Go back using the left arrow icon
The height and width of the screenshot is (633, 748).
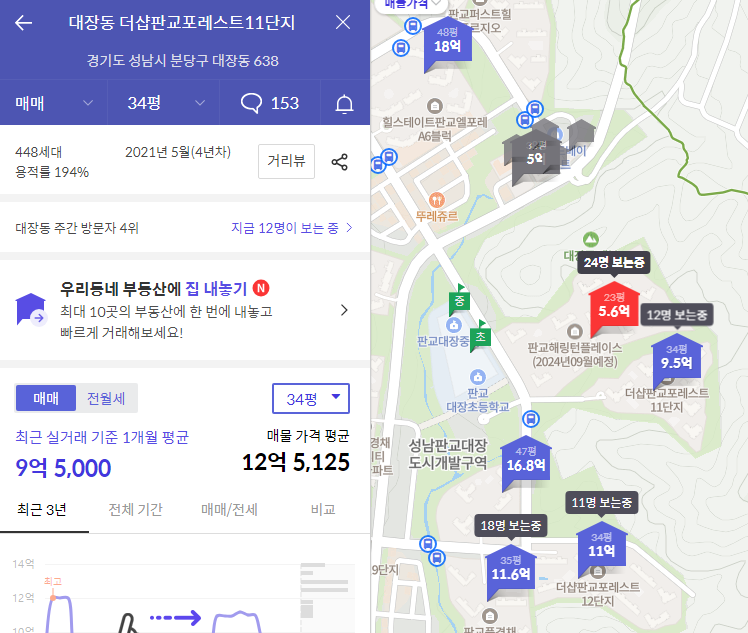[23, 22]
